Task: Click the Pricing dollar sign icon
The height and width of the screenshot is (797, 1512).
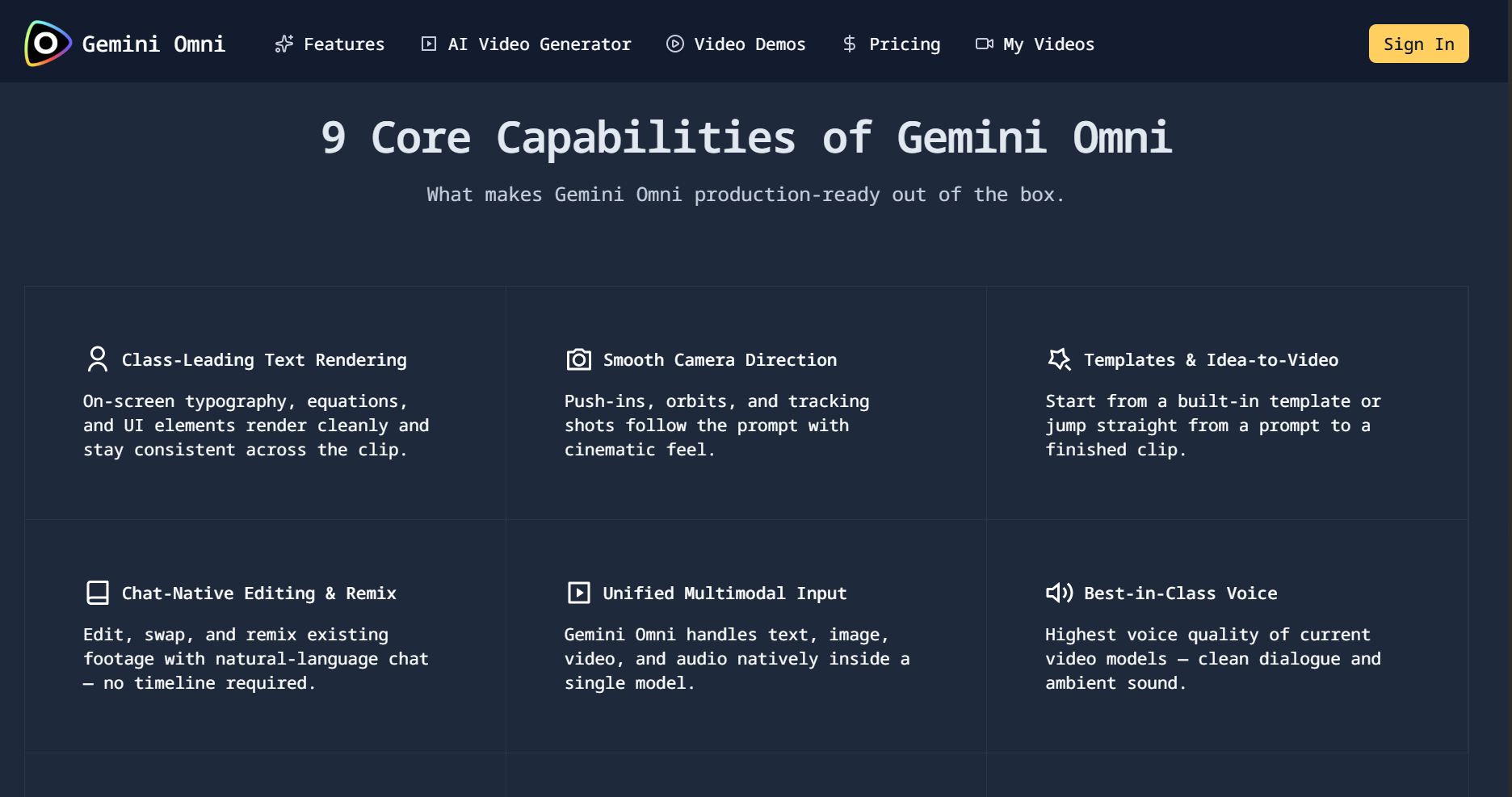Action: [x=850, y=44]
